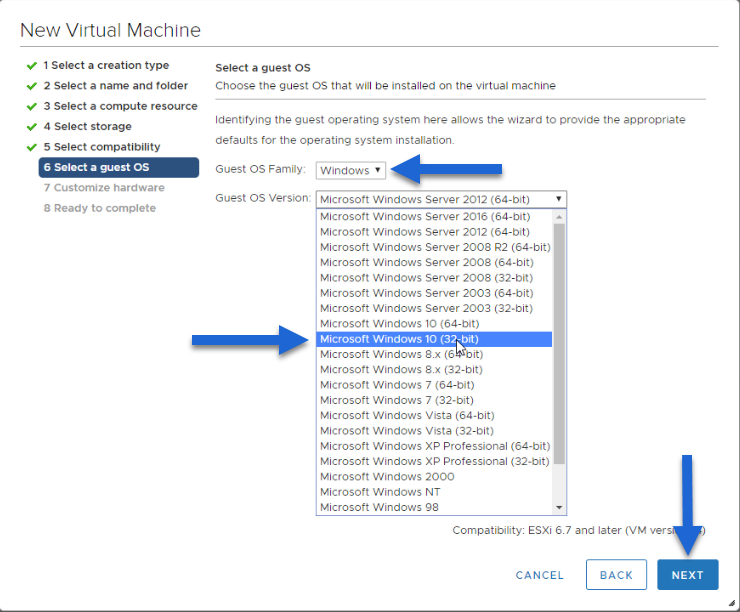Select step 6 Select a guest OS
The image size is (740, 612).
pos(118,168)
